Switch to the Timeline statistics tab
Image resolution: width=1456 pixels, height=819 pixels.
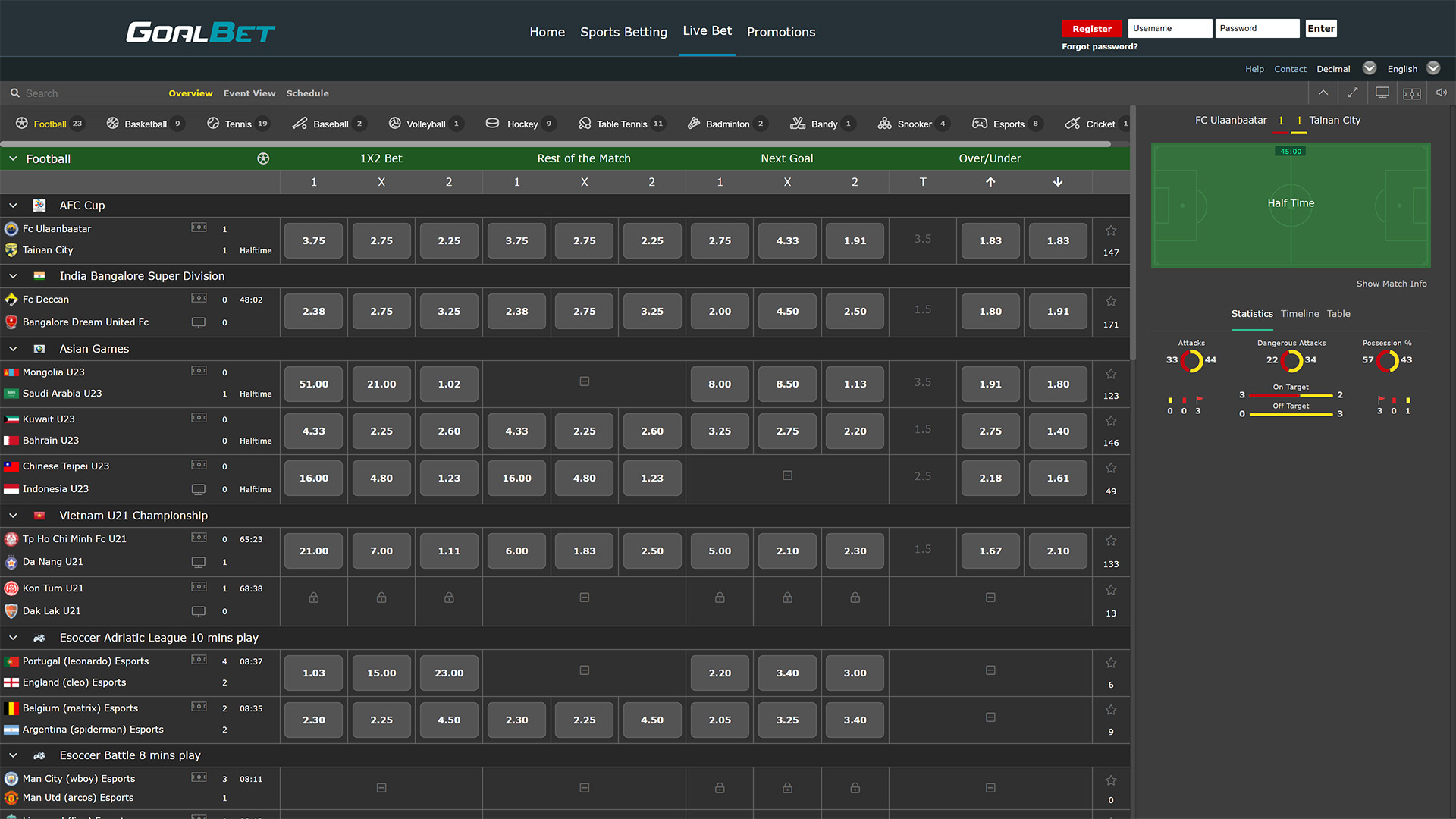point(1300,314)
